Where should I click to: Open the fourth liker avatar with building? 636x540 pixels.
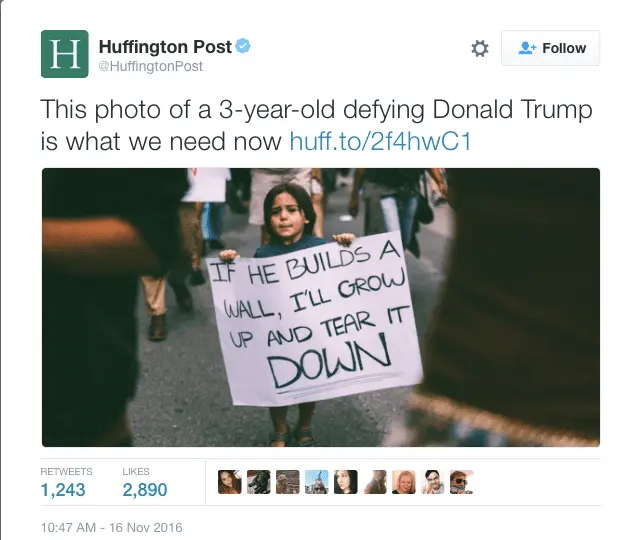coord(316,482)
